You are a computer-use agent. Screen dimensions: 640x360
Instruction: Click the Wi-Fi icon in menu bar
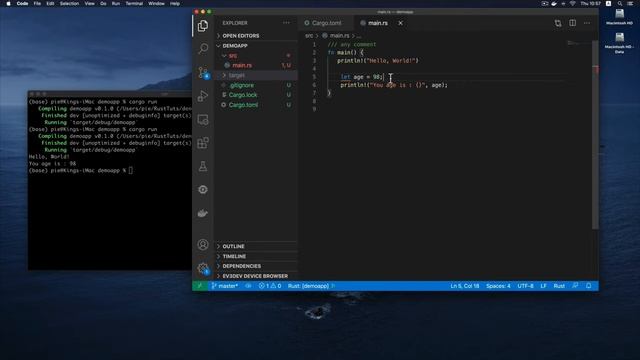(573, 3)
